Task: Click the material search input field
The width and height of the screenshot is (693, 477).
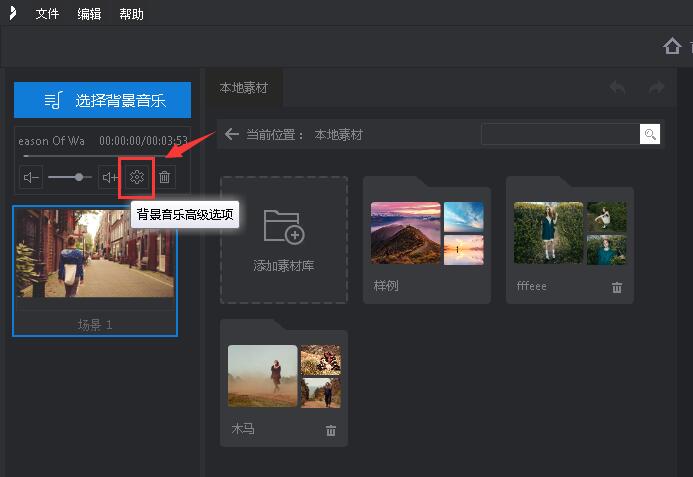Action: pos(560,134)
